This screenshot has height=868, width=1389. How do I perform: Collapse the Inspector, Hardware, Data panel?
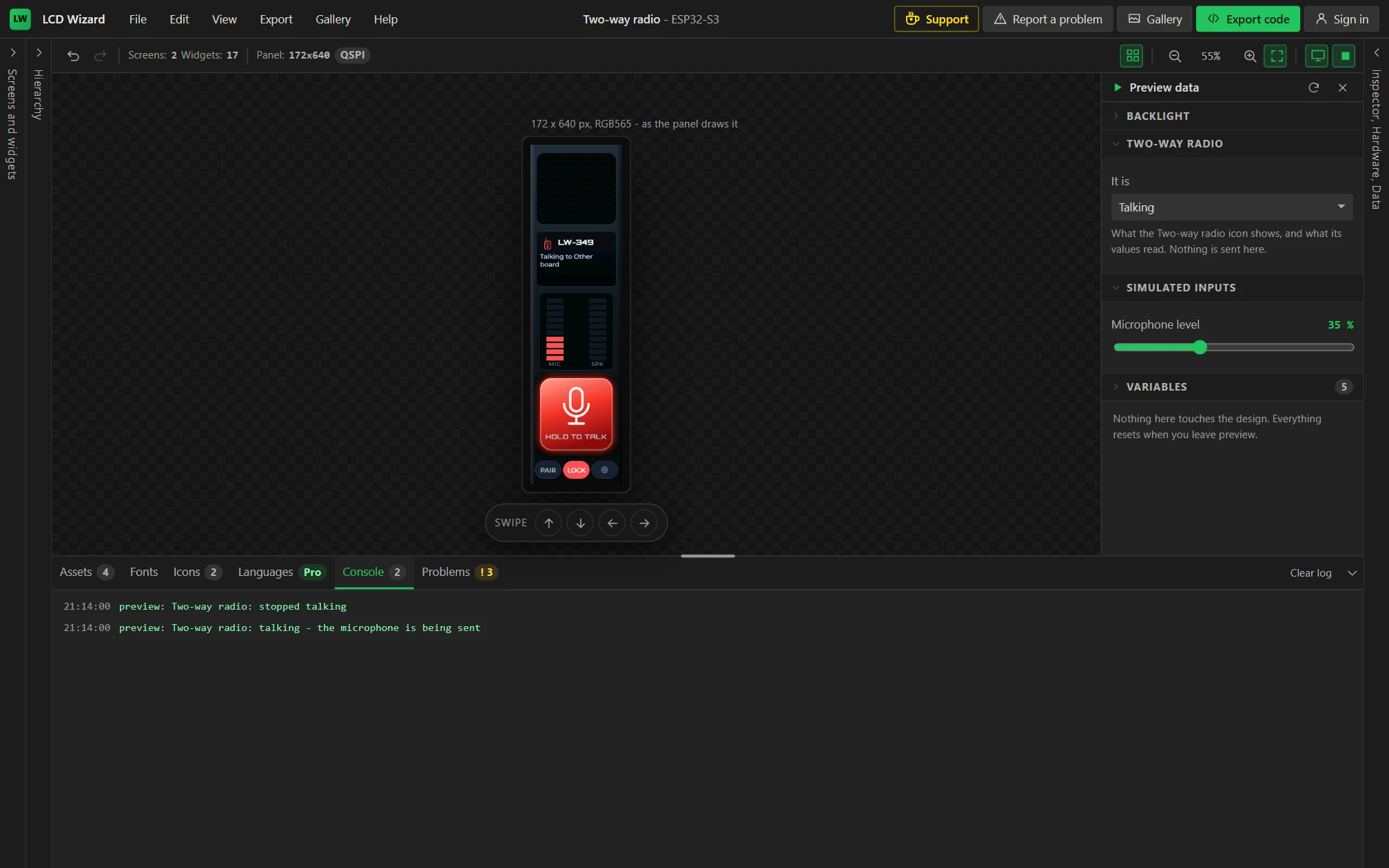[1376, 52]
